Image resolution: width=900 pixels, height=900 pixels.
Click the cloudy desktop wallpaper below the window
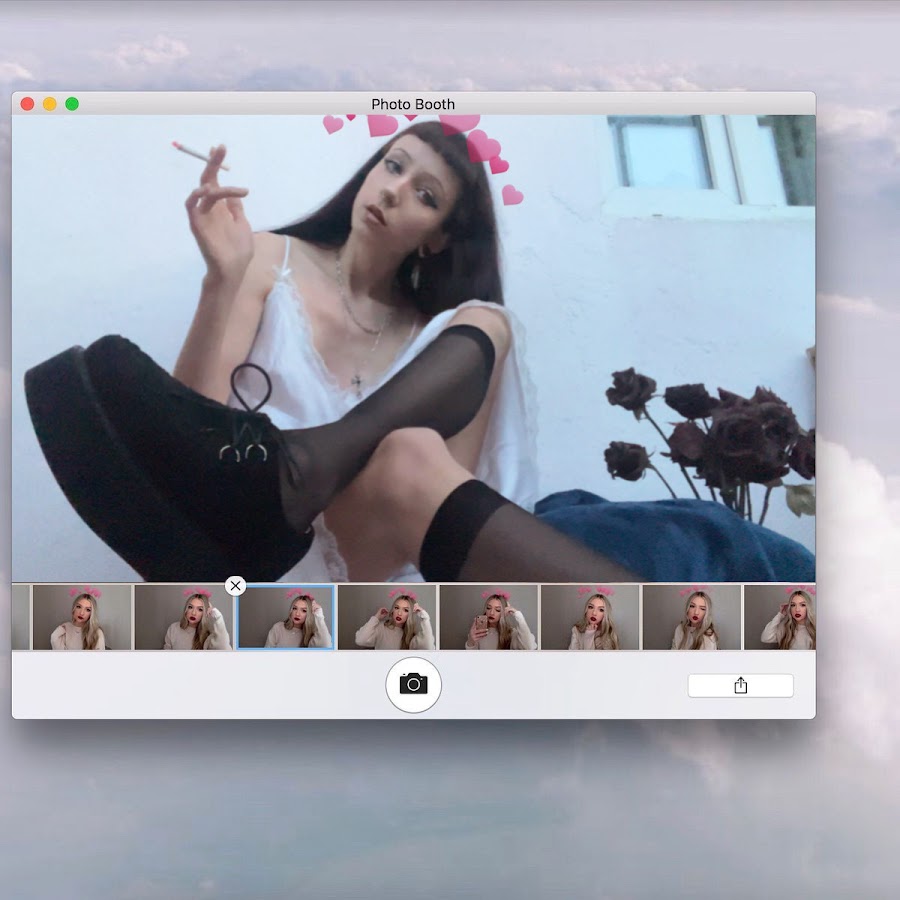pyautogui.click(x=450, y=810)
